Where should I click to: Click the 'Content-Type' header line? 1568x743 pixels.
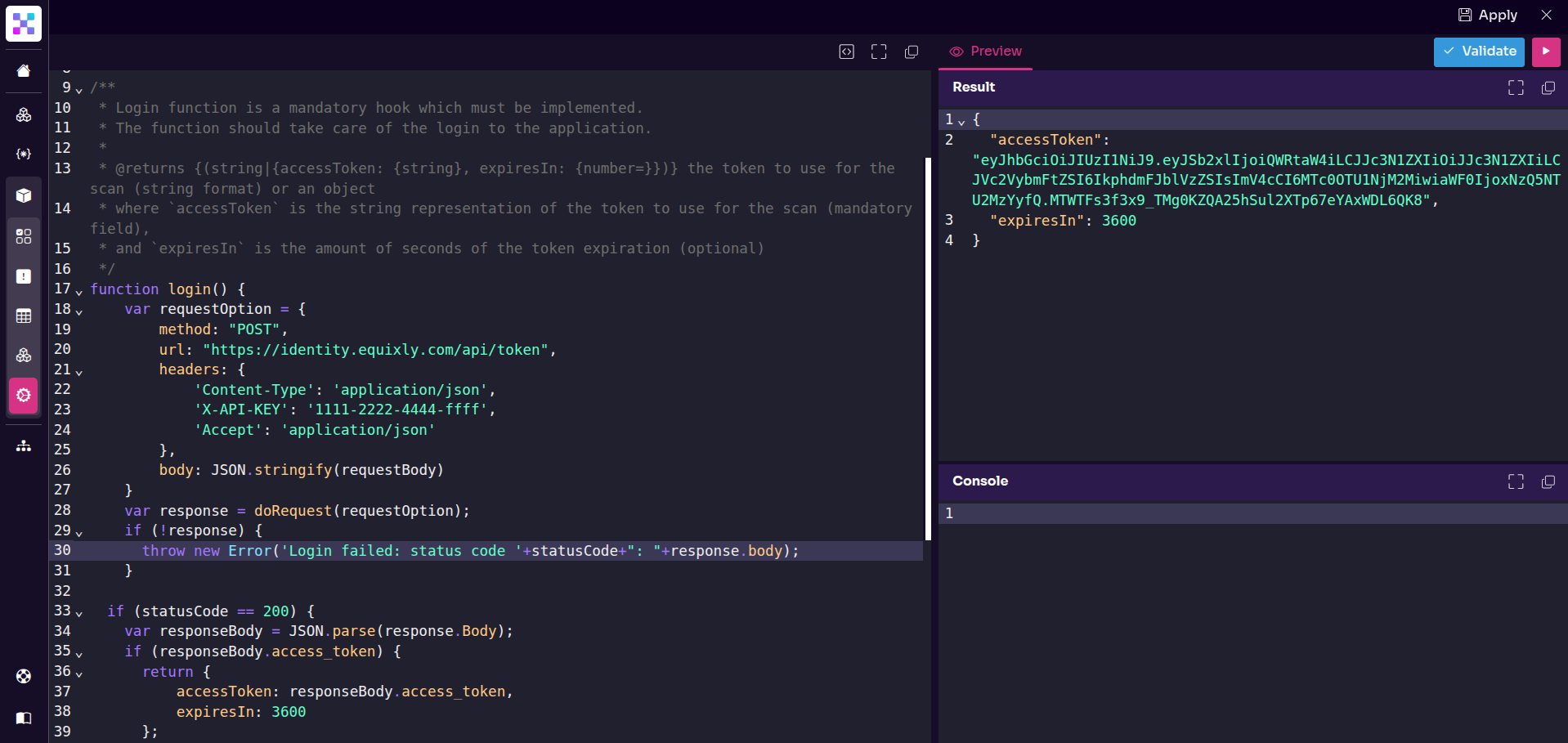click(344, 390)
